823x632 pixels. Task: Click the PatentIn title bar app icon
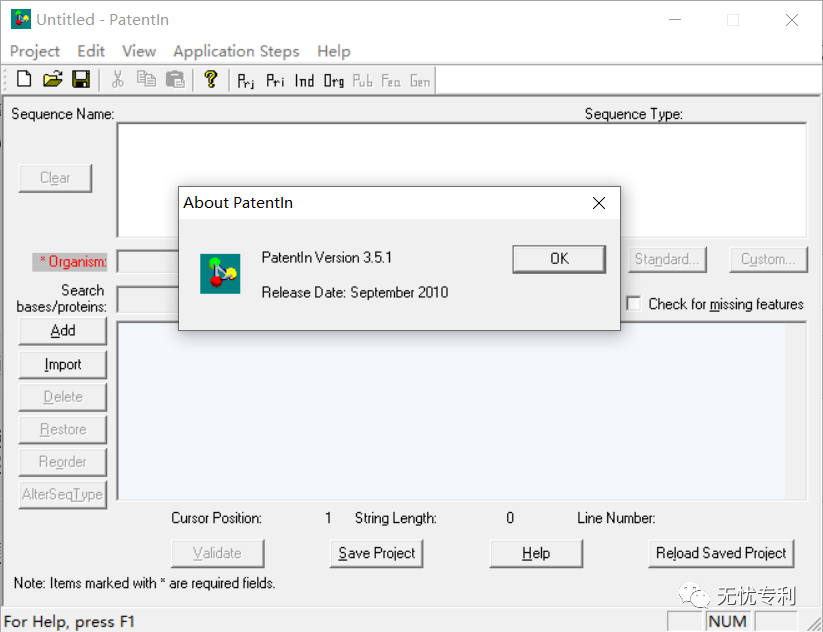pyautogui.click(x=20, y=19)
